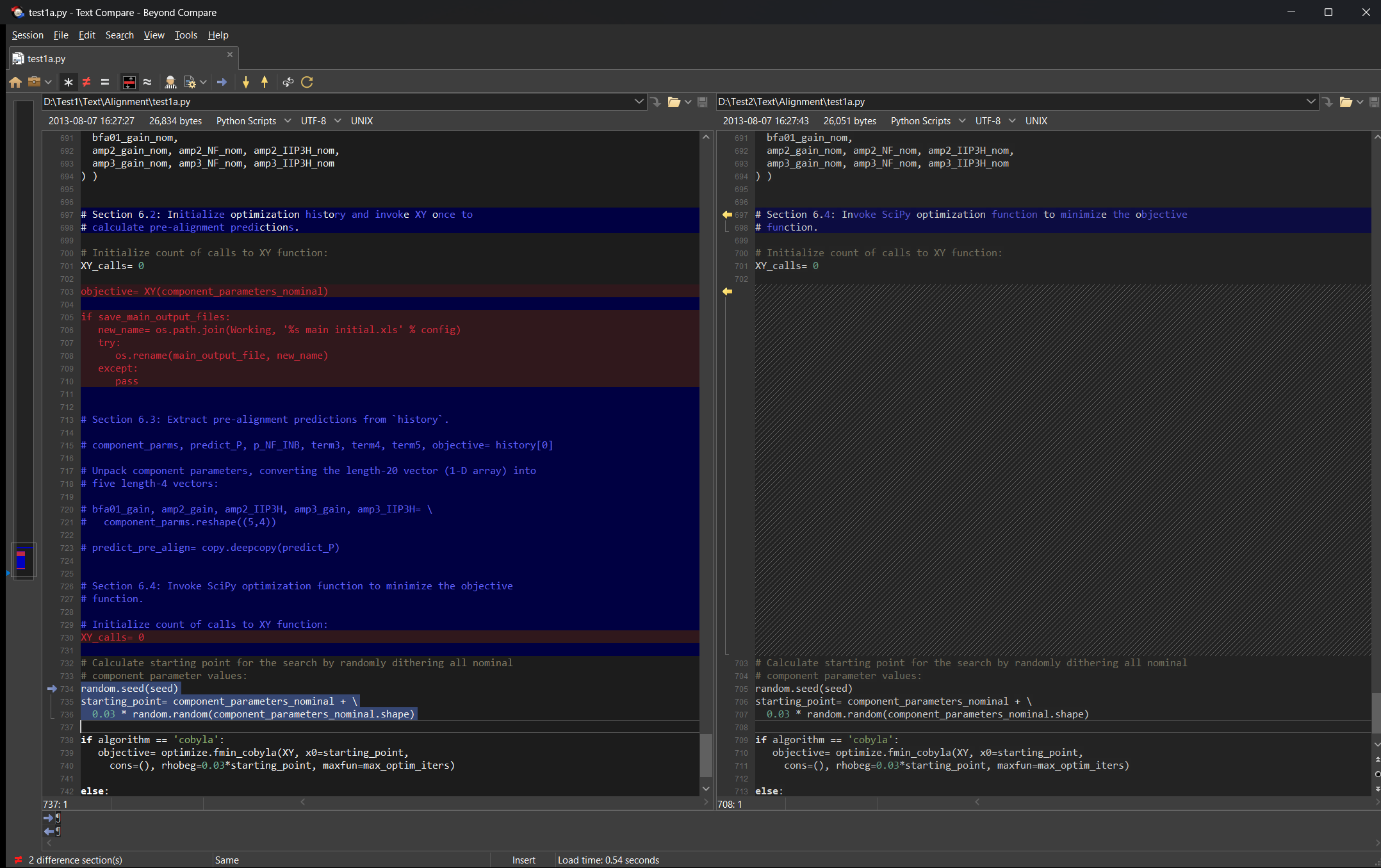Image resolution: width=1381 pixels, height=868 pixels.
Task: Toggle Show All asterisk filter
Action: [69, 82]
